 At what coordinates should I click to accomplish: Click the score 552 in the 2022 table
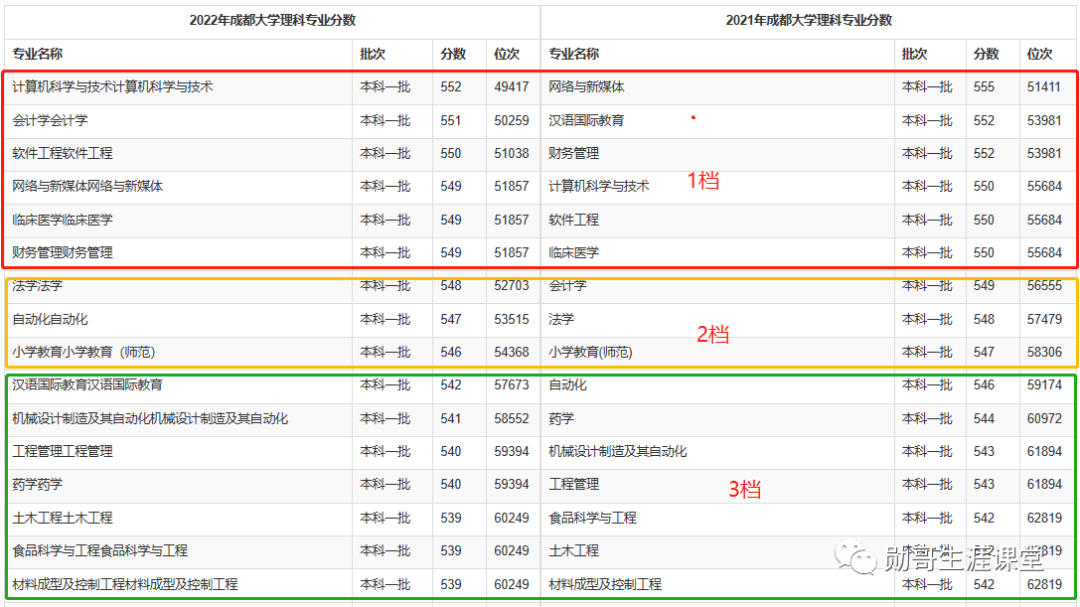[x=451, y=87]
